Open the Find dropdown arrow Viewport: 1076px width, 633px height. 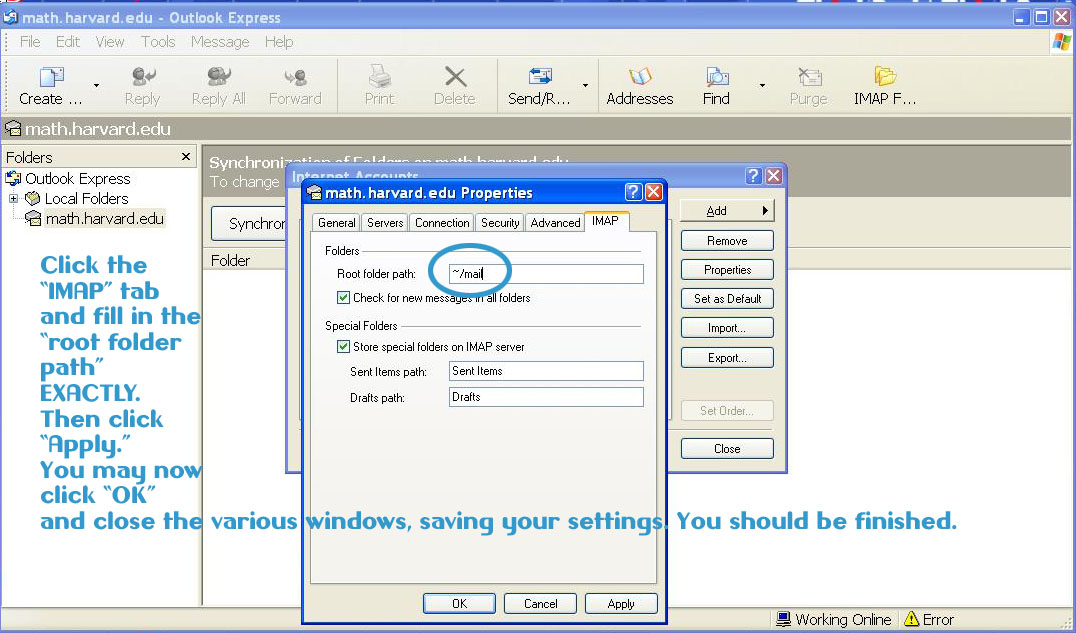(x=762, y=86)
